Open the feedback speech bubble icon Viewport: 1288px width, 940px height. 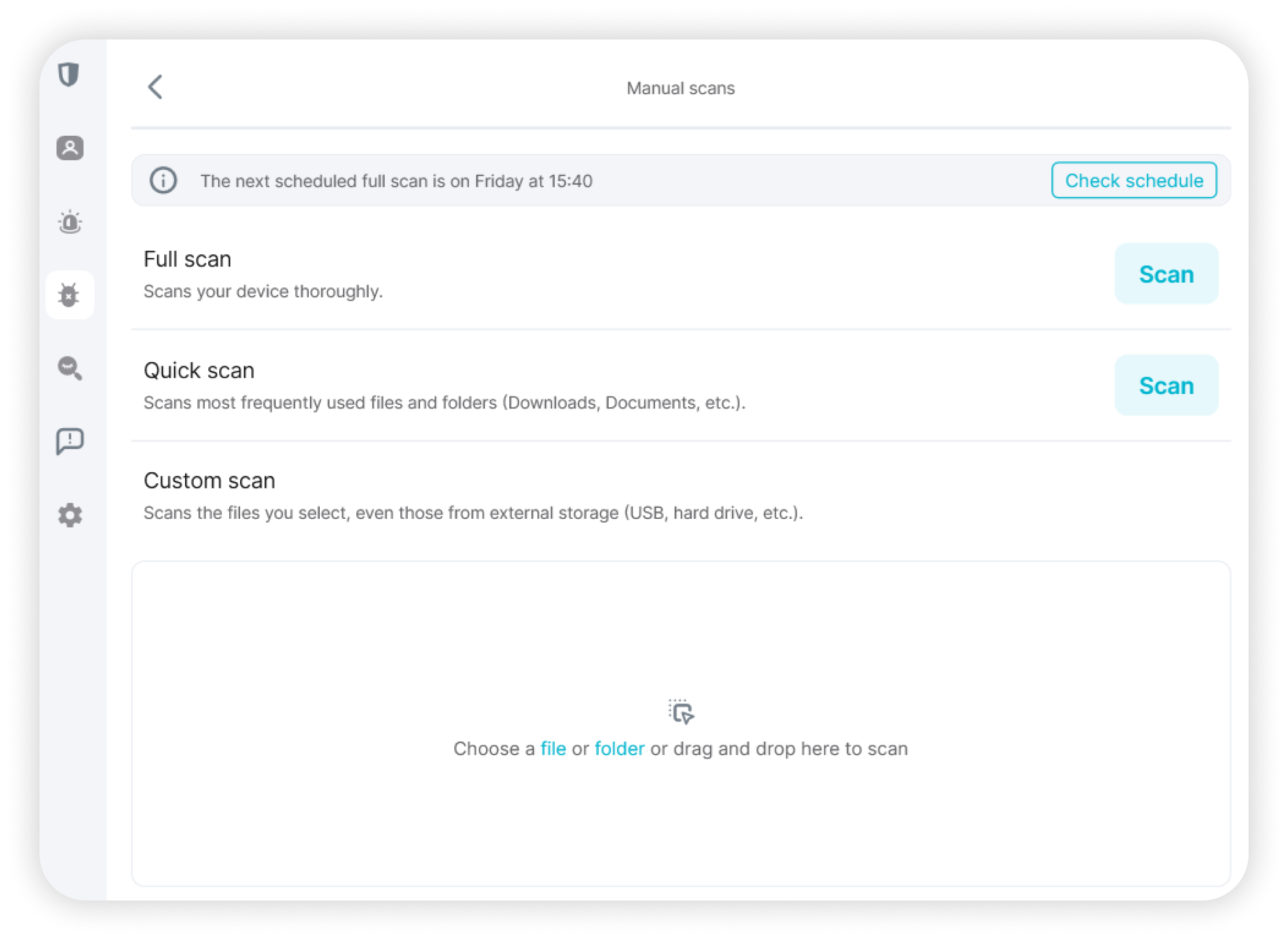tap(70, 442)
